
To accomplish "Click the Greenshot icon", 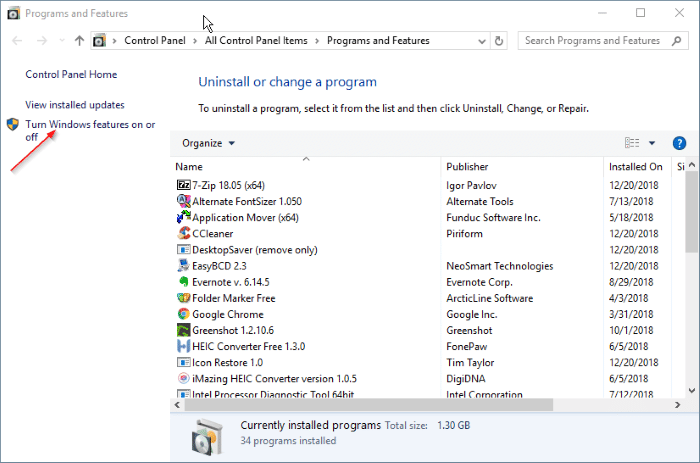I will point(183,330).
